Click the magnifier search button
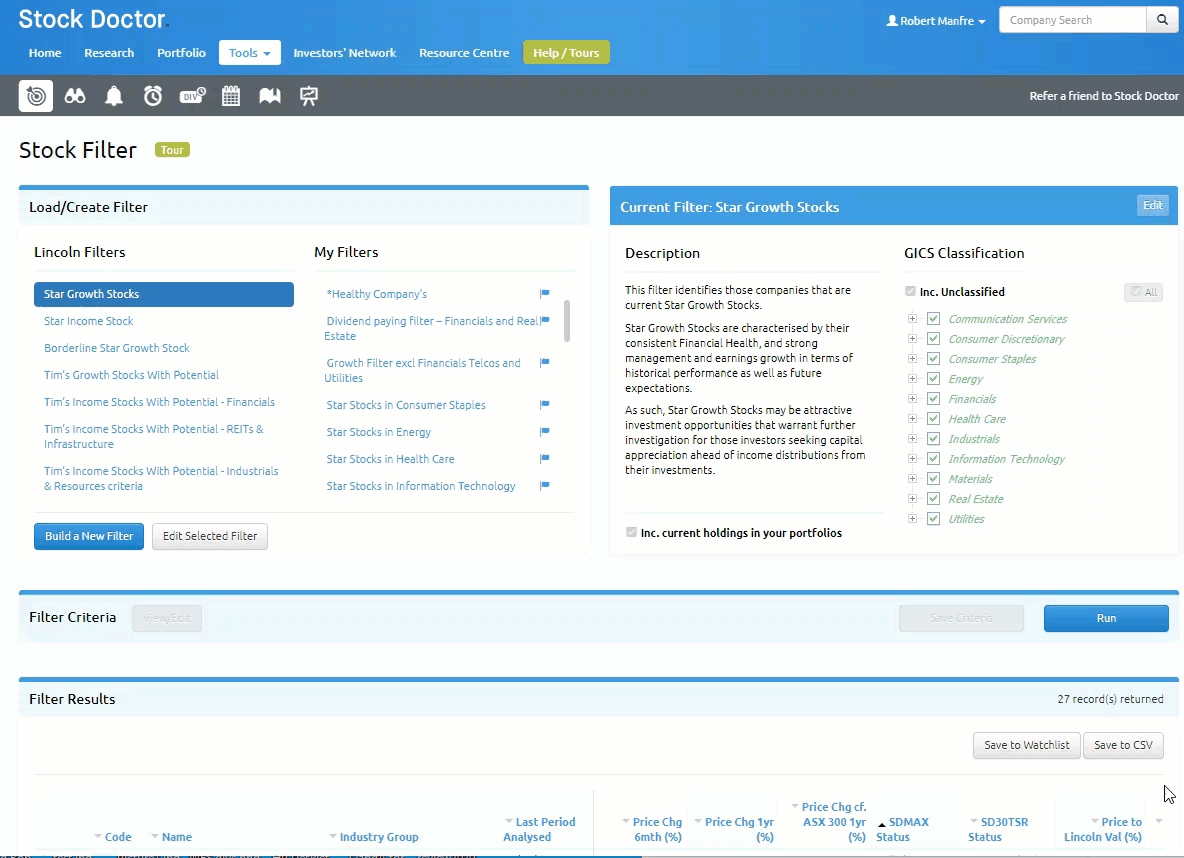1184x858 pixels. coord(1162,20)
